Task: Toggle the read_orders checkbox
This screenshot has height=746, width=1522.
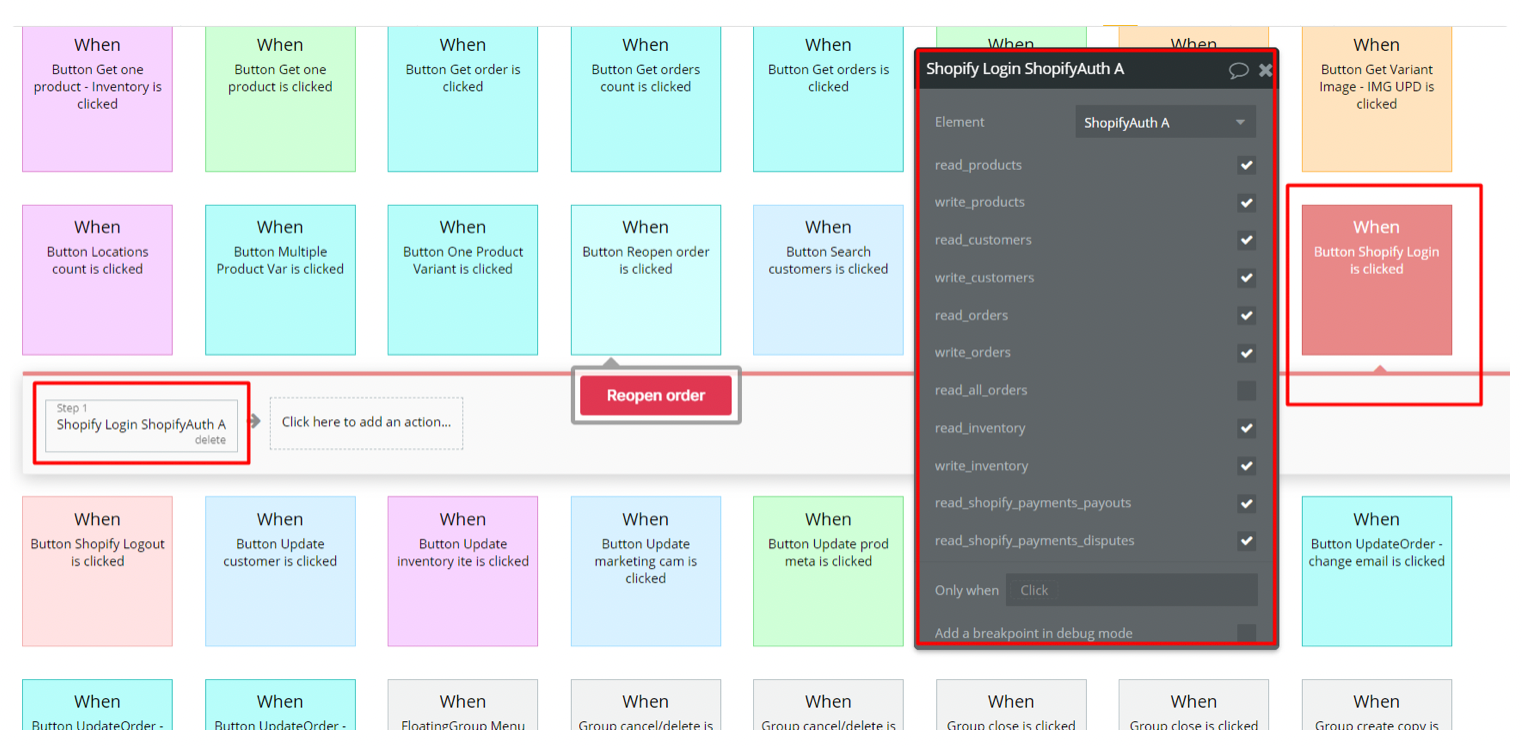Action: pos(1246,315)
